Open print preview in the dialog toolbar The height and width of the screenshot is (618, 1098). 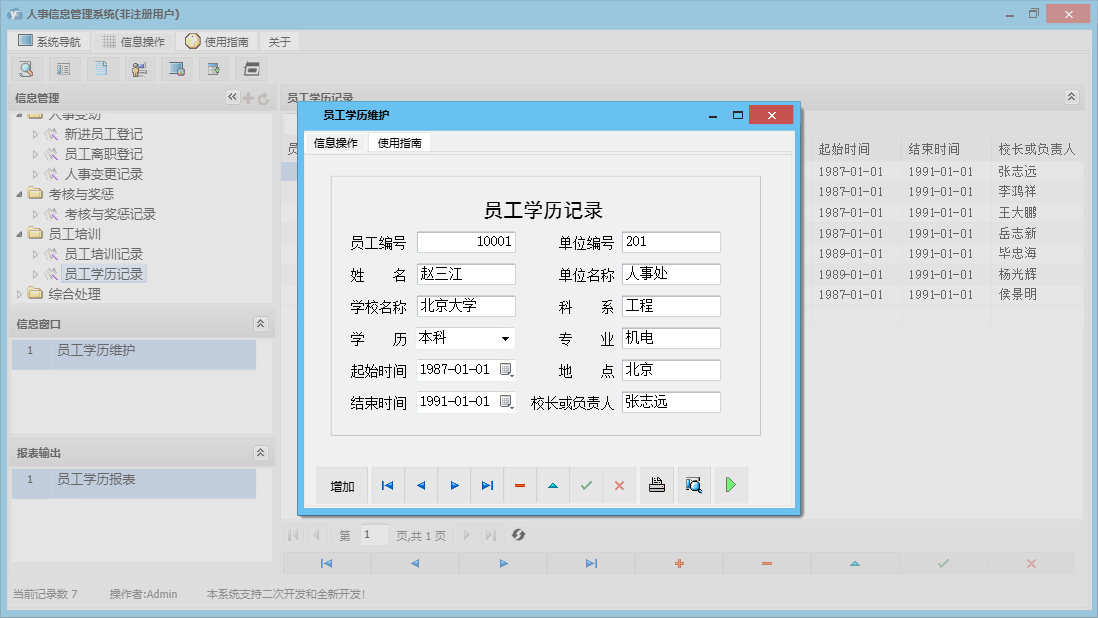pyautogui.click(x=694, y=485)
